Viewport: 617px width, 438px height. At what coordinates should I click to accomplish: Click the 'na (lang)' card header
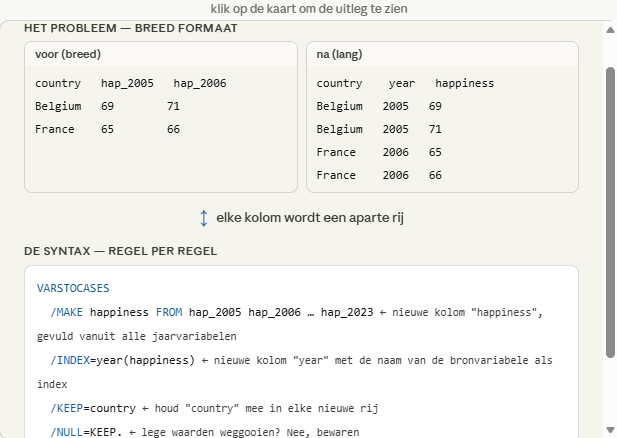(x=442, y=54)
